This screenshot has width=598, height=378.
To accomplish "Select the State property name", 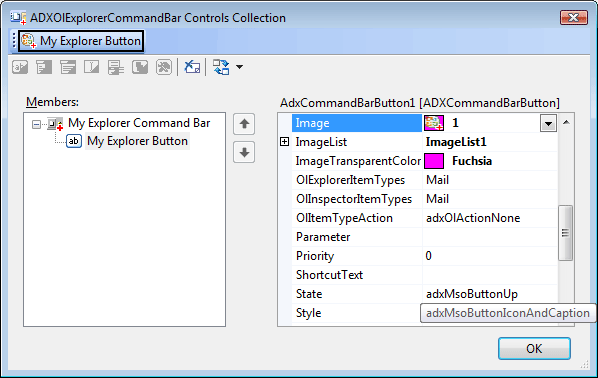I will pos(309,294).
